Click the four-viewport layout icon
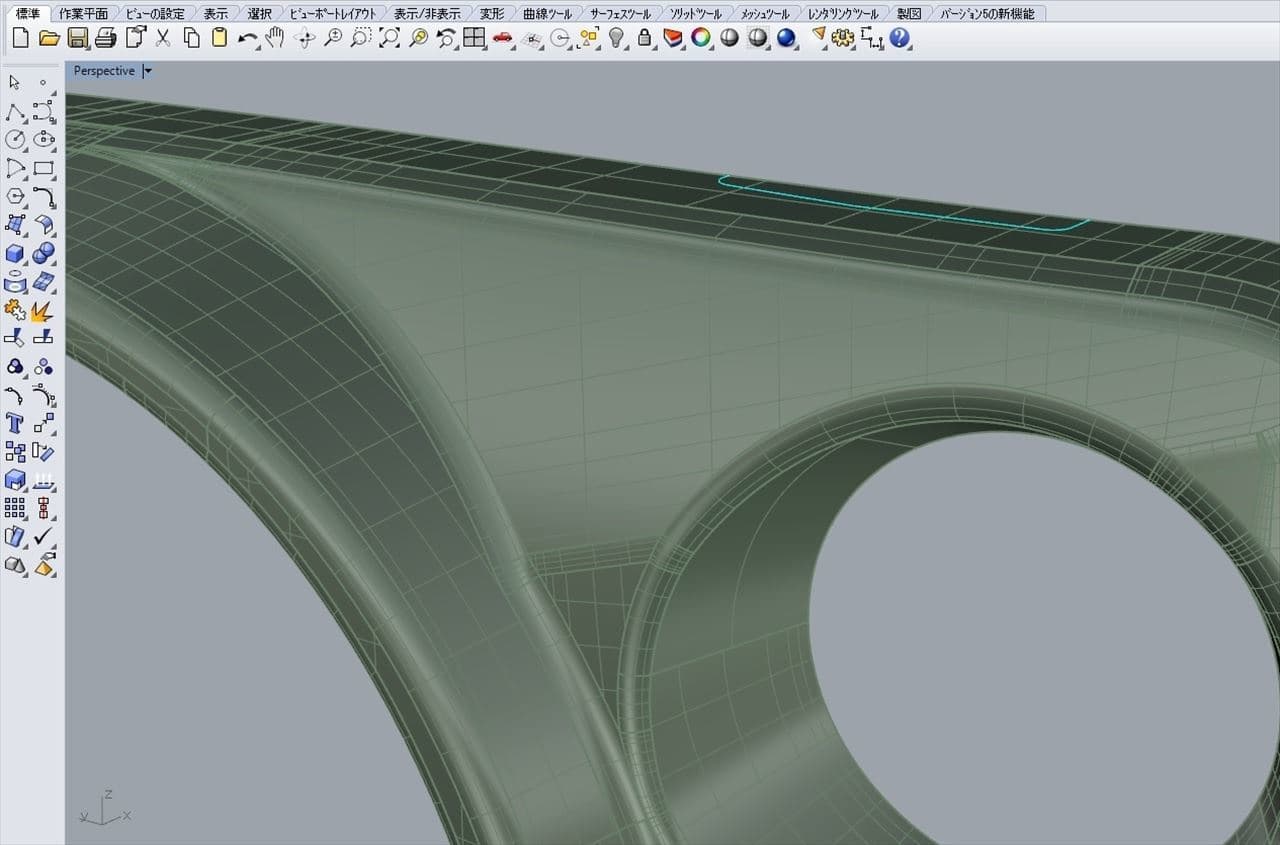The height and width of the screenshot is (845, 1280). (x=474, y=38)
